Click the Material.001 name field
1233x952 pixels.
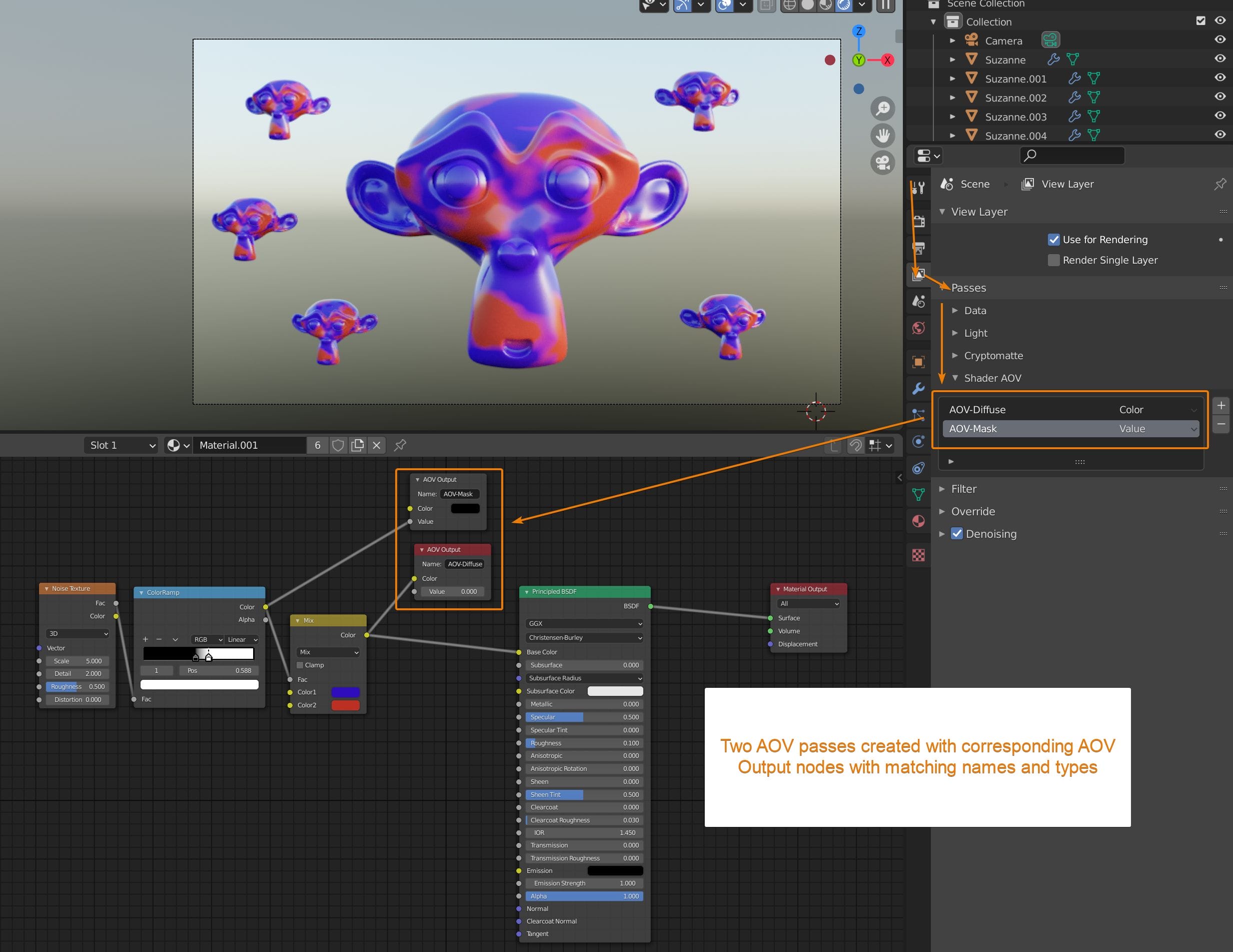249,445
